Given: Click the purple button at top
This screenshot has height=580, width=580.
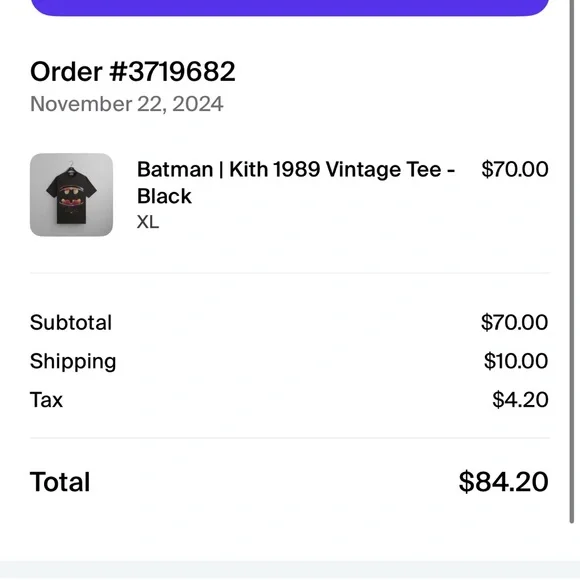Looking at the screenshot, I should click(290, 7).
